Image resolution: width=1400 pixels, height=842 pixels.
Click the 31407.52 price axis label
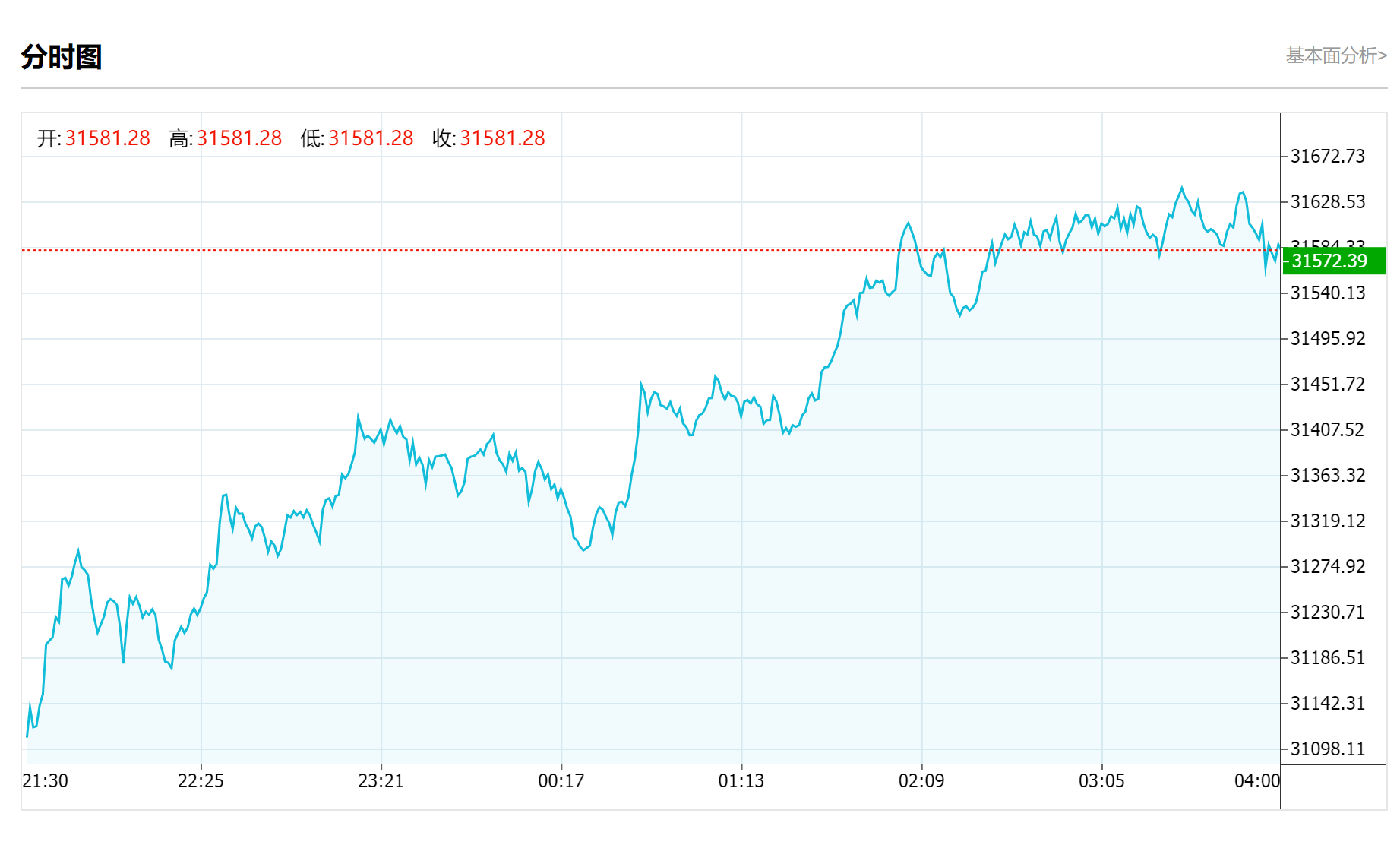pyautogui.click(x=1327, y=430)
